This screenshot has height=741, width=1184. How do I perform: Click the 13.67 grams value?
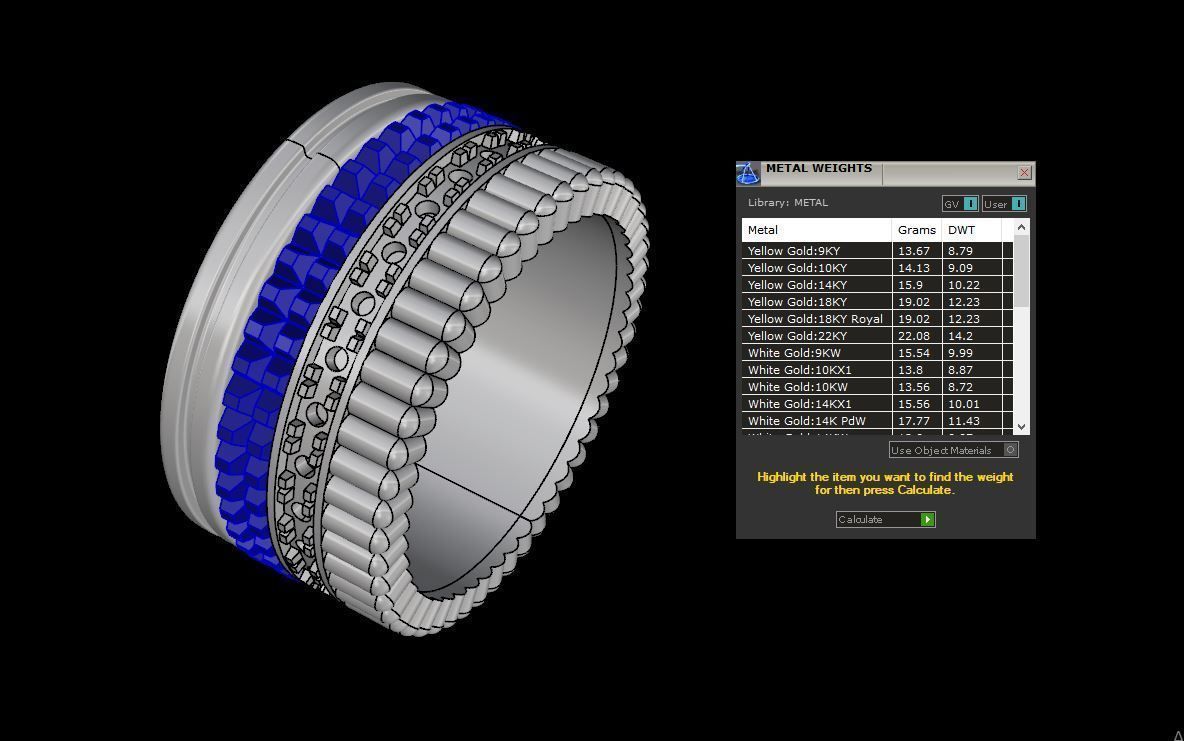point(914,251)
